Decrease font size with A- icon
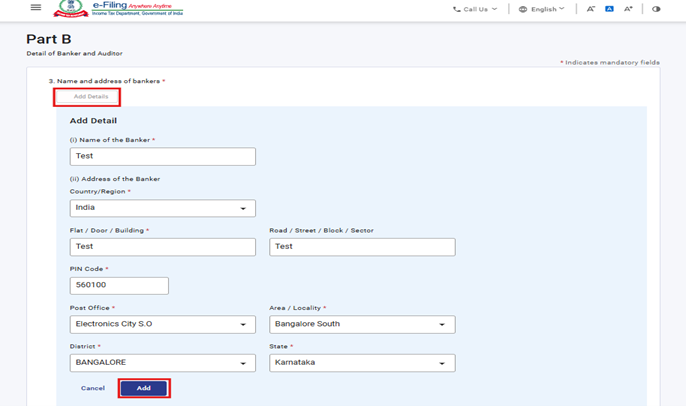686x406 pixels. click(x=591, y=9)
